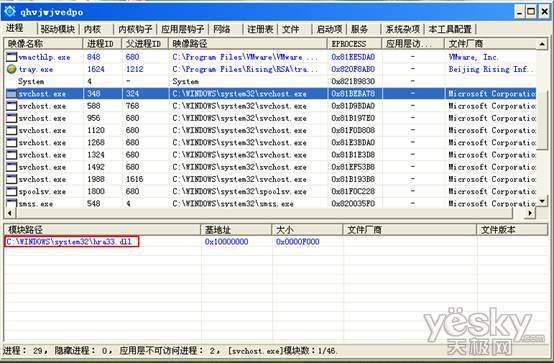Switch to the 驱动模块 tab

coord(57,29)
